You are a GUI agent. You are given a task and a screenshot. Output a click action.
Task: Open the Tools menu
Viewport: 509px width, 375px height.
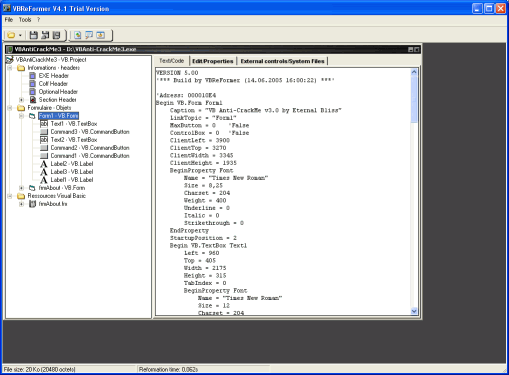click(x=25, y=20)
